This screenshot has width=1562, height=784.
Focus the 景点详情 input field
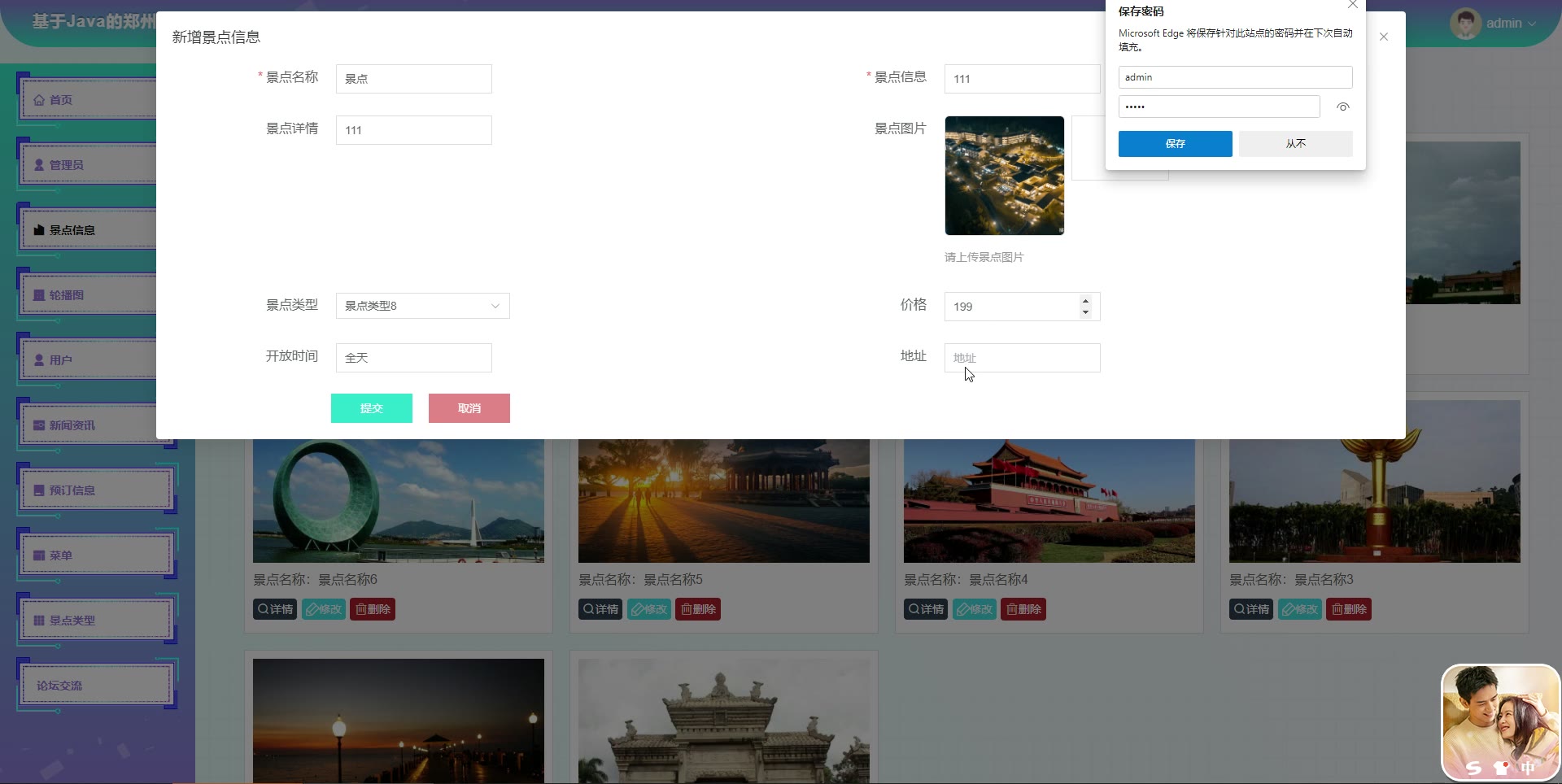[x=414, y=130]
